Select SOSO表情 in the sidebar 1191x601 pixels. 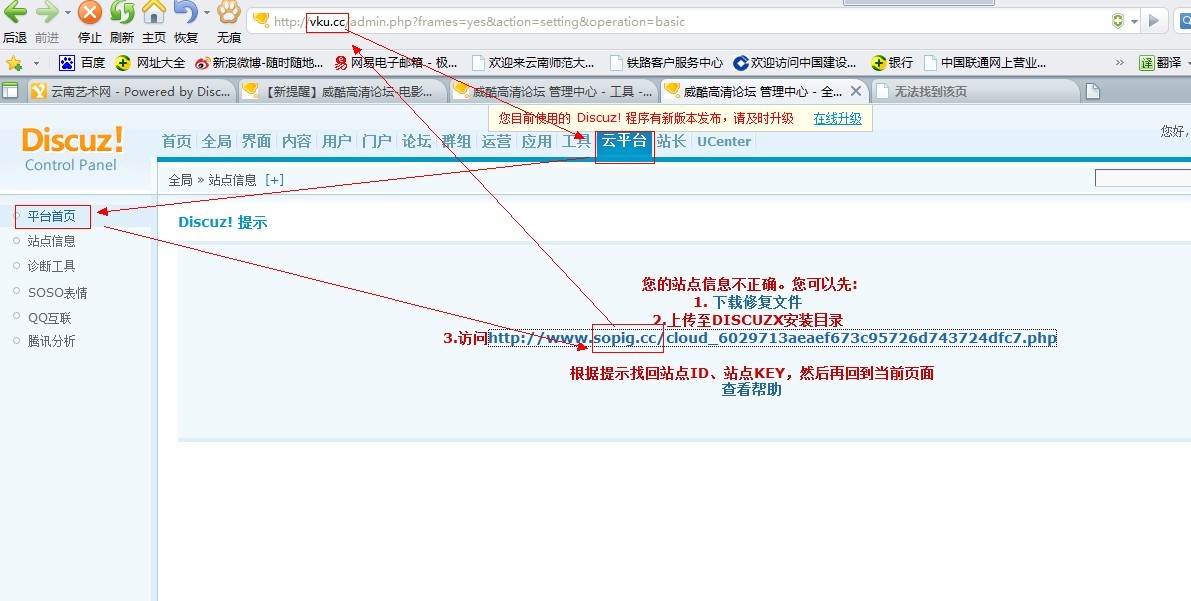(58, 293)
